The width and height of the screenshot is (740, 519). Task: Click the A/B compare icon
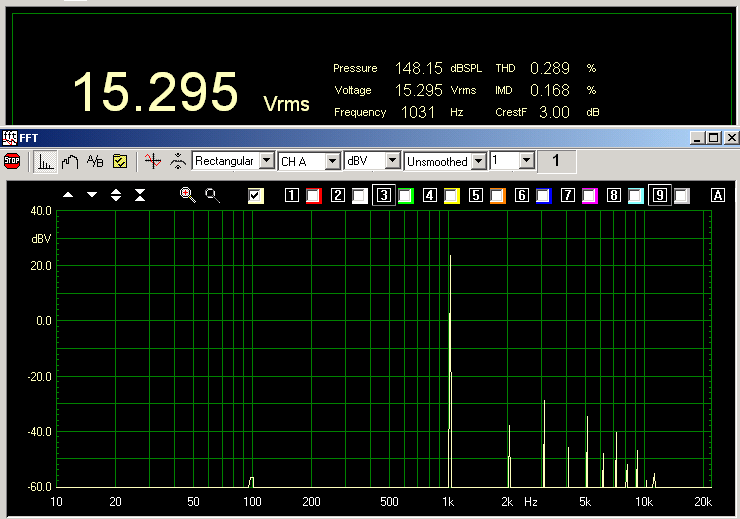click(x=95, y=160)
